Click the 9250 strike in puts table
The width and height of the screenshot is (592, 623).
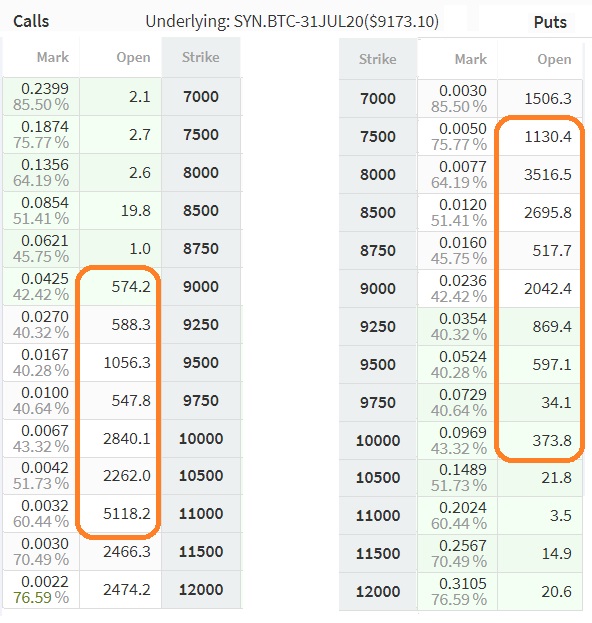[377, 327]
